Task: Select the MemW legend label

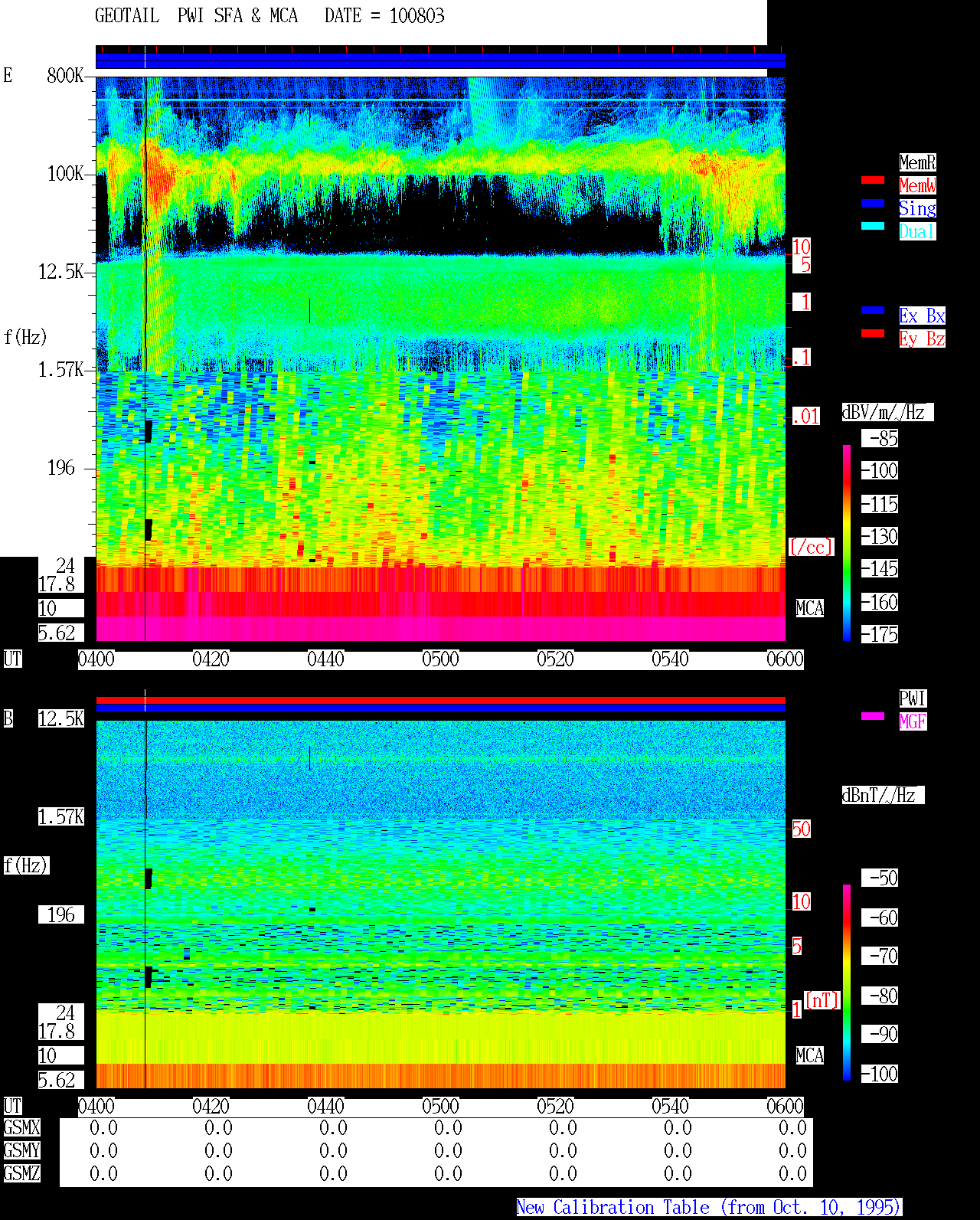Action: (917, 185)
